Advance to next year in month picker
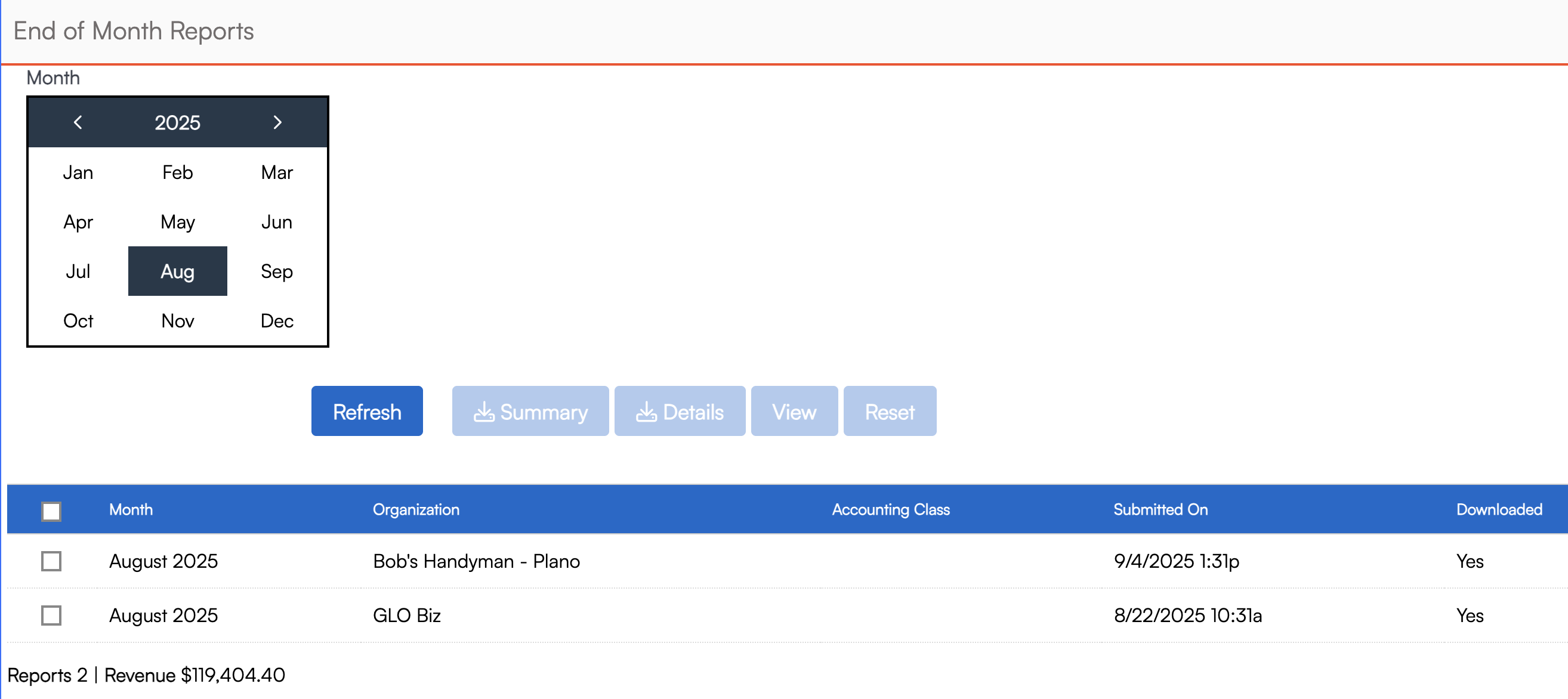Screen dimensions: 1568x699 pyautogui.click(x=277, y=122)
